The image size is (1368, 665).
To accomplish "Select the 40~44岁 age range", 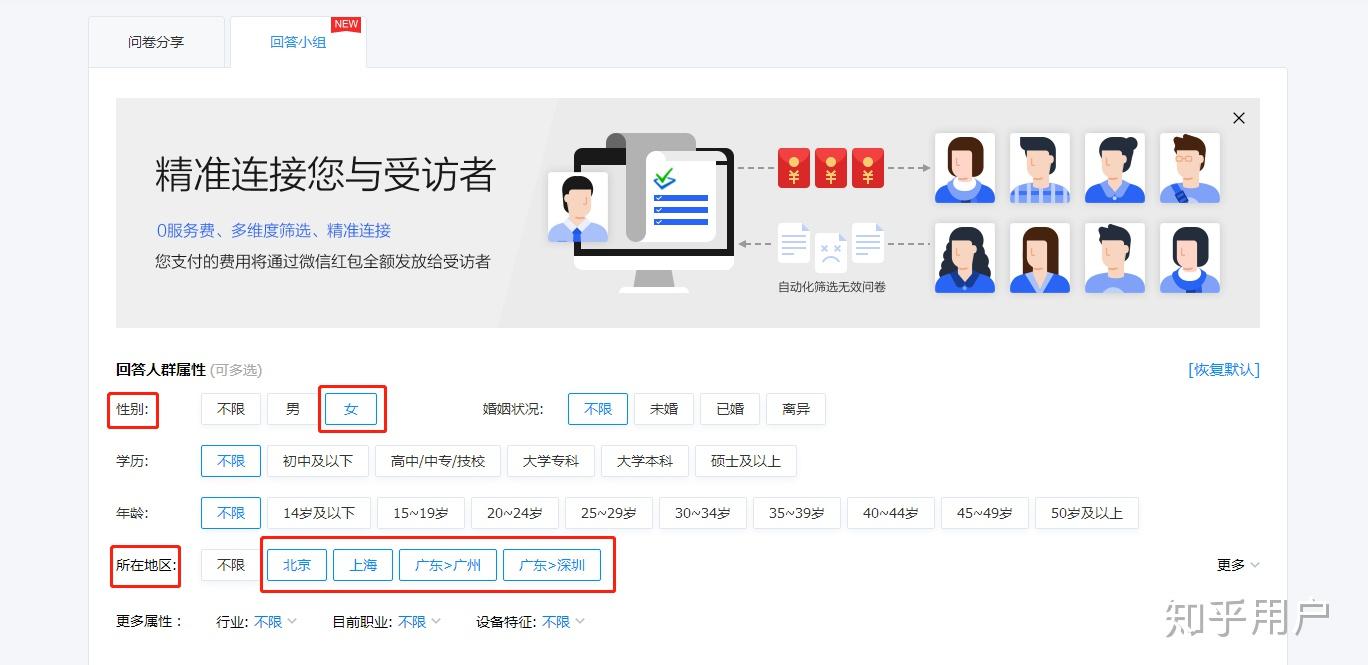I will (x=891, y=513).
